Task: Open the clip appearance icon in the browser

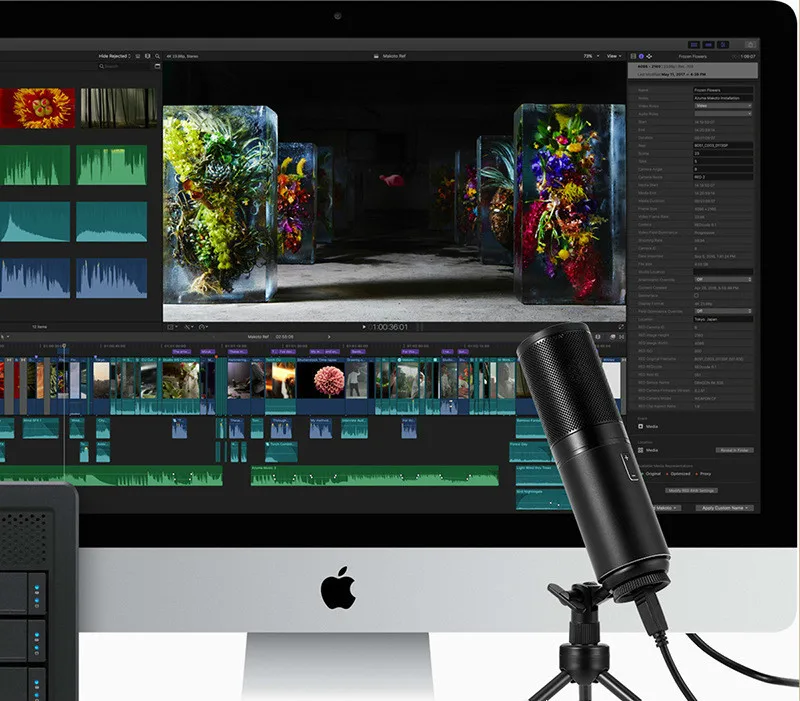Action: (x=138, y=56)
